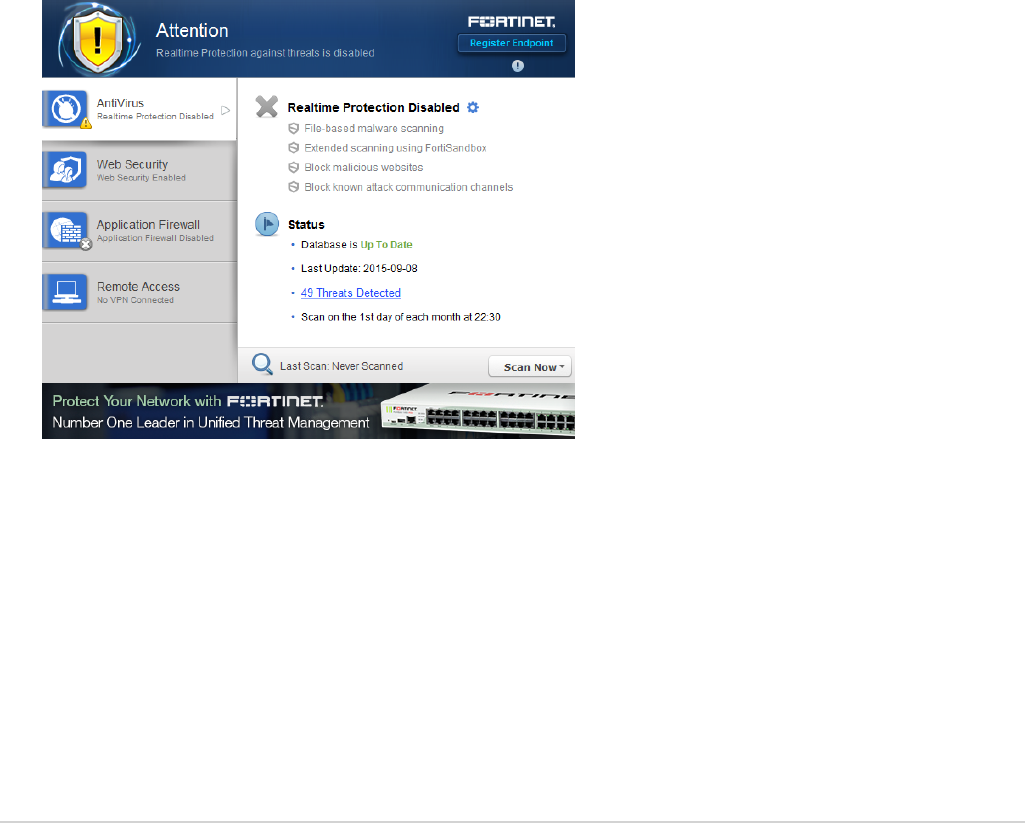Click the Status flag icon
The width and height of the screenshot is (1025, 823).
[x=267, y=224]
